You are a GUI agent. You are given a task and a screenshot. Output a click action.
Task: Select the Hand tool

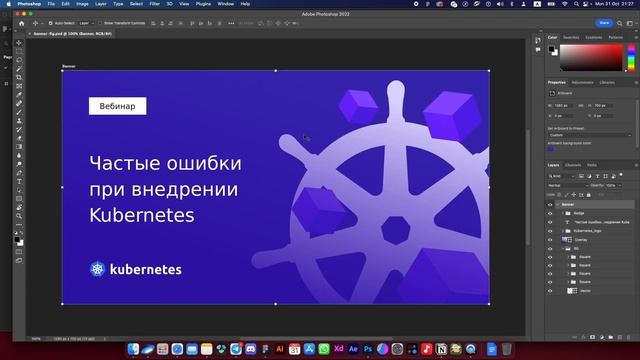click(19, 207)
